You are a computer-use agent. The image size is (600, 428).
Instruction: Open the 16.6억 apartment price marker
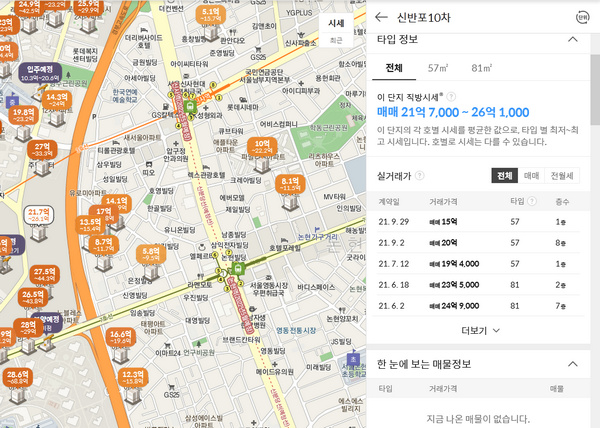click(x=121, y=337)
